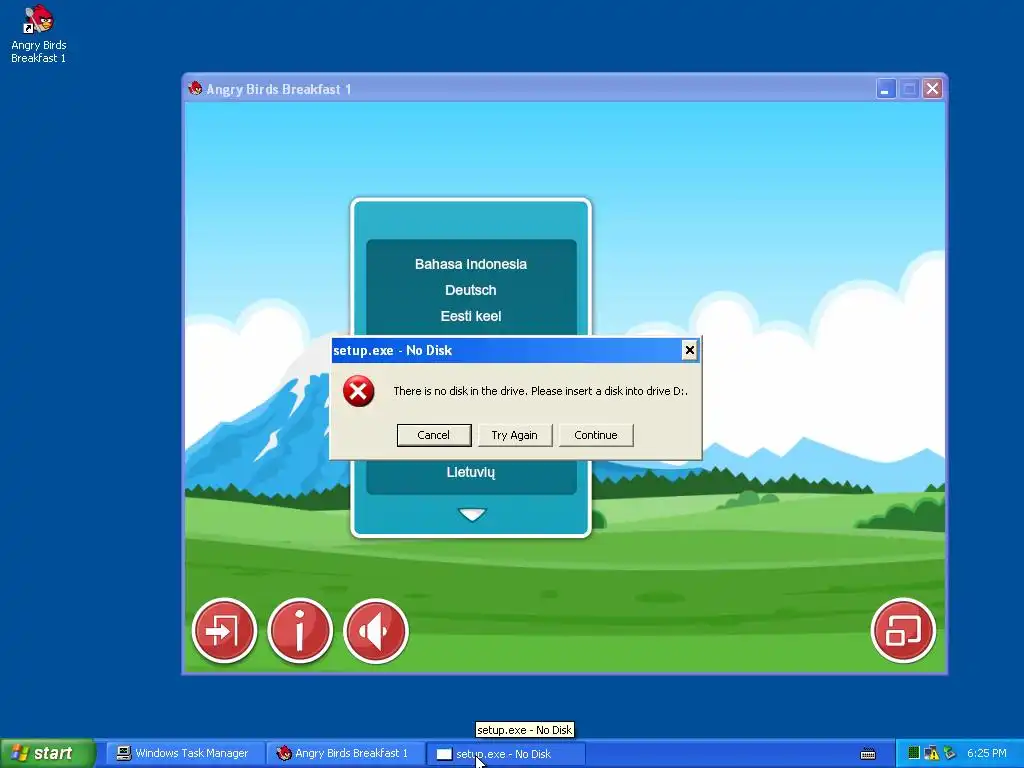Screen dimensions: 1024x768
Task: Switch to Windows Task Manager in the taskbar
Action: tap(184, 754)
